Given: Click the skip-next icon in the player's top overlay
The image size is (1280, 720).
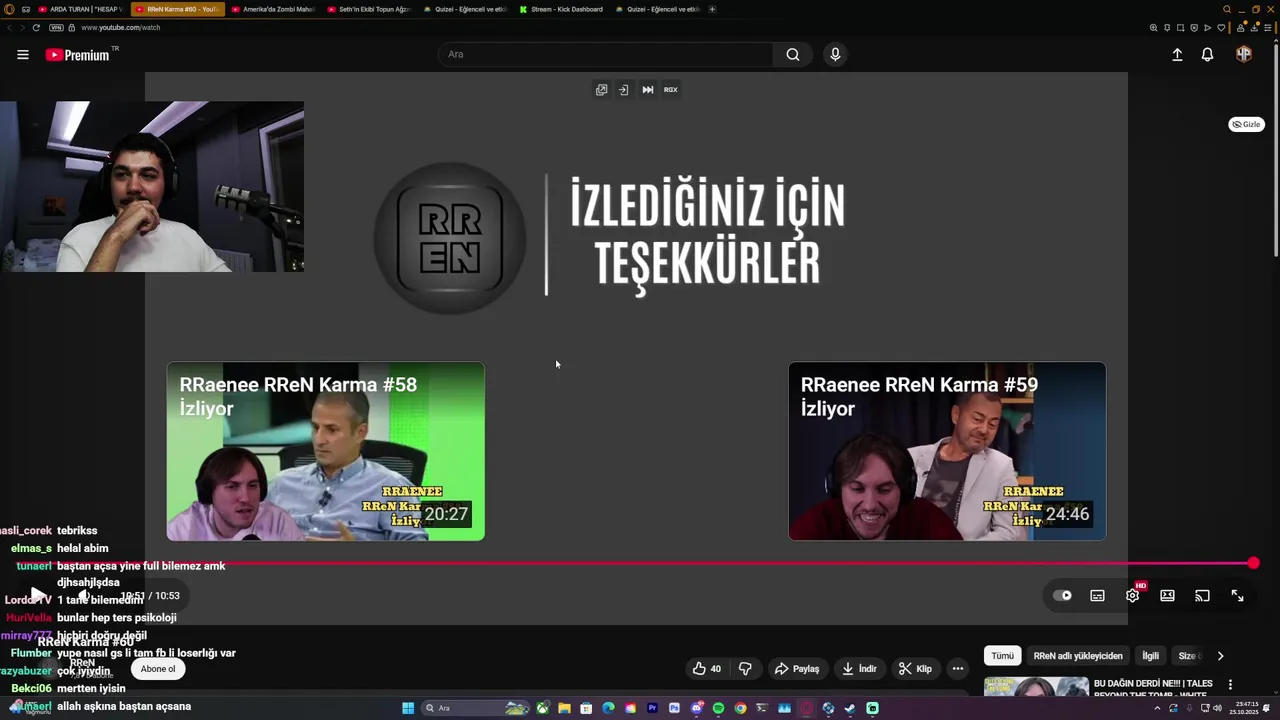Looking at the screenshot, I should [x=648, y=90].
